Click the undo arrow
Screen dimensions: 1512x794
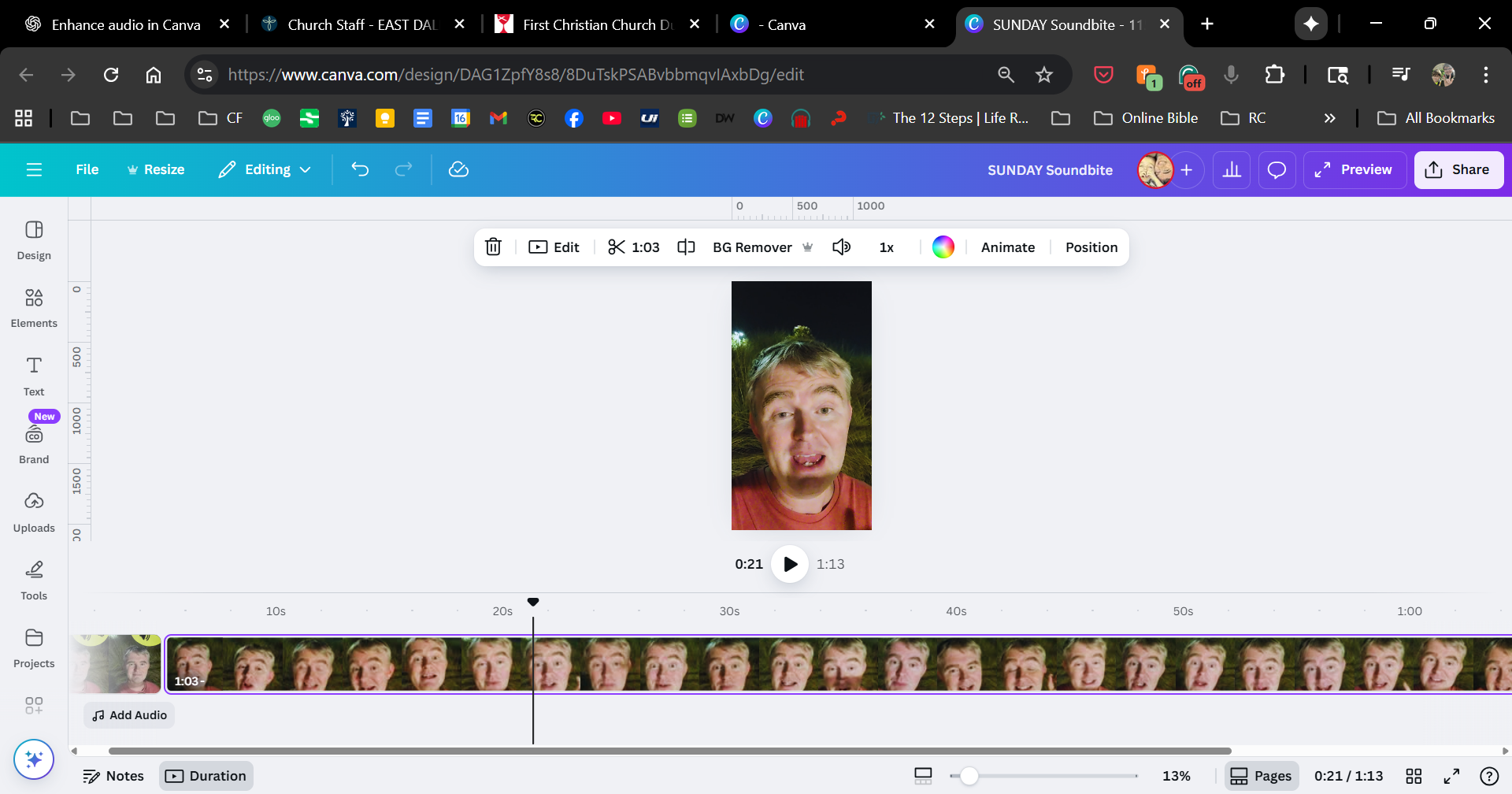point(360,169)
